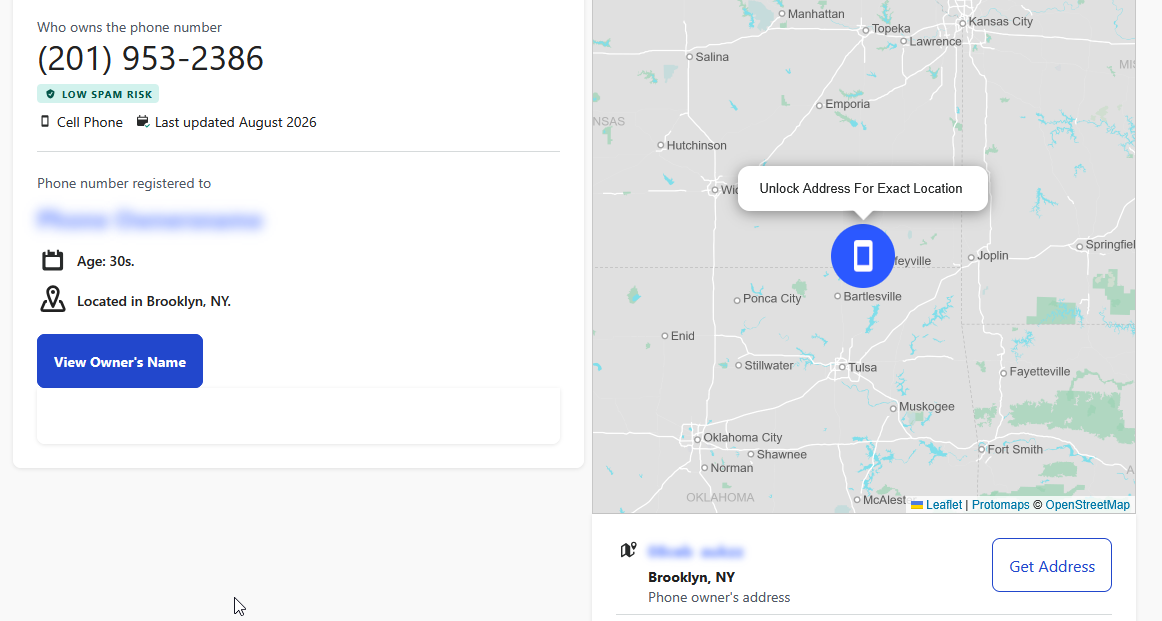This screenshot has height=621, width=1162.
Task: Click the blurred owner name text
Action: tap(150, 220)
